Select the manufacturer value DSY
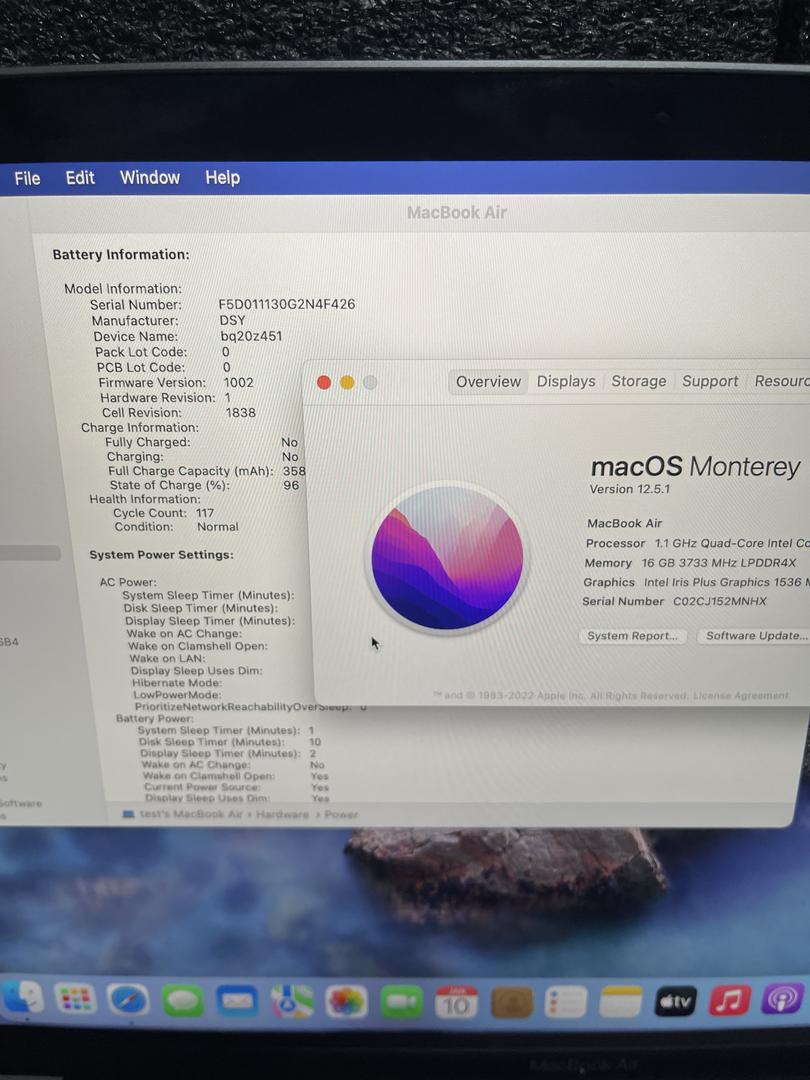The height and width of the screenshot is (1080, 810). click(232, 320)
